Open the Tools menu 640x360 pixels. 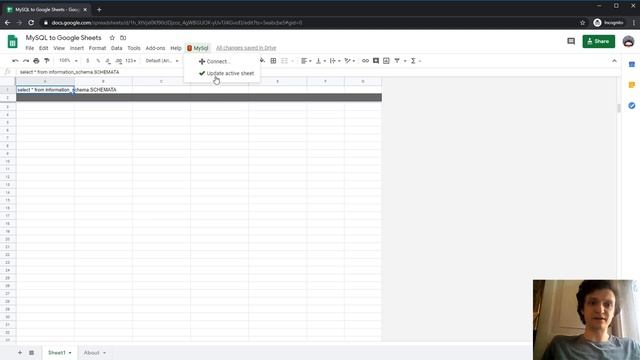[x=134, y=48]
